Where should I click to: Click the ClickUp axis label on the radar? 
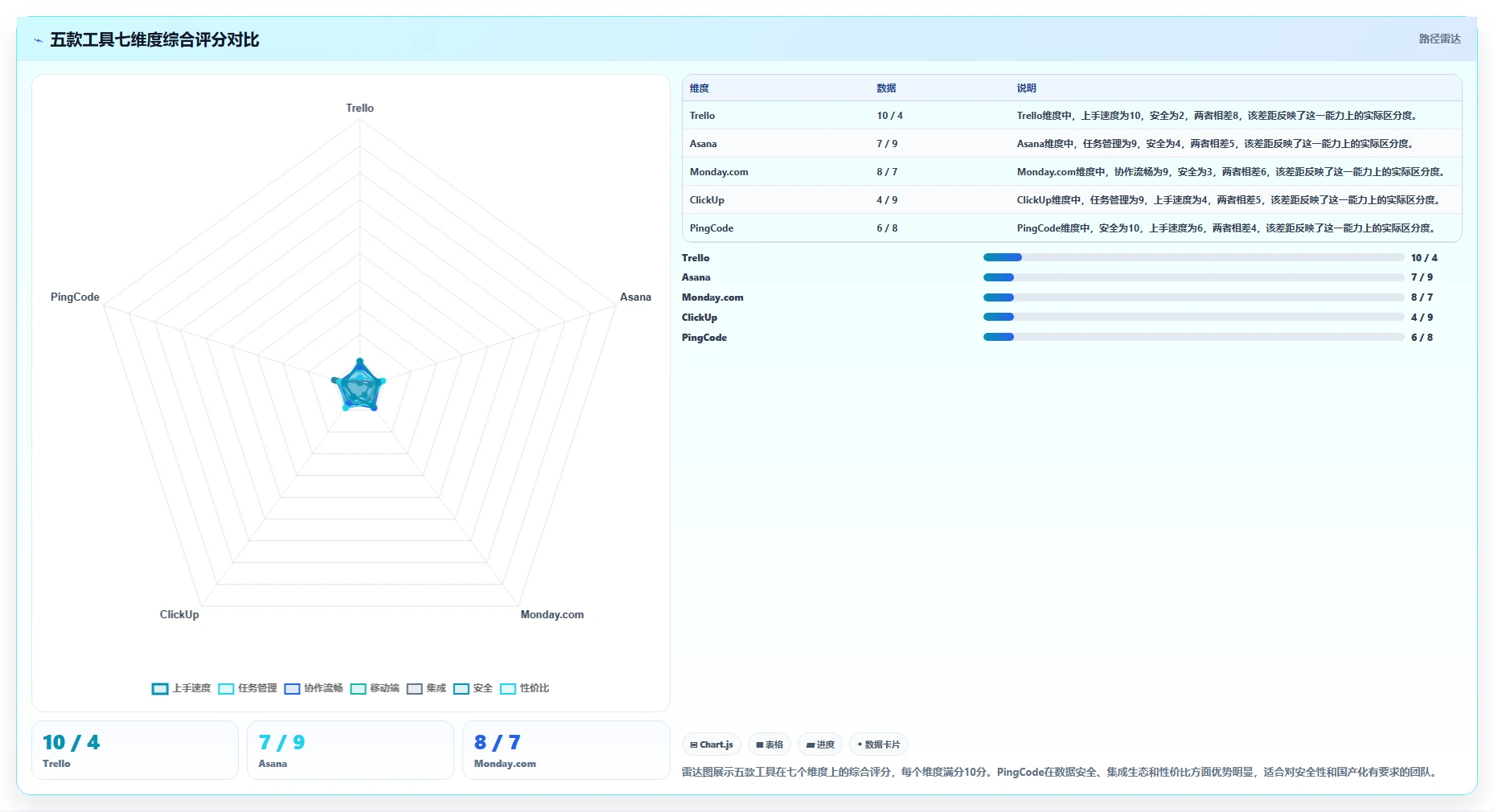coord(179,614)
